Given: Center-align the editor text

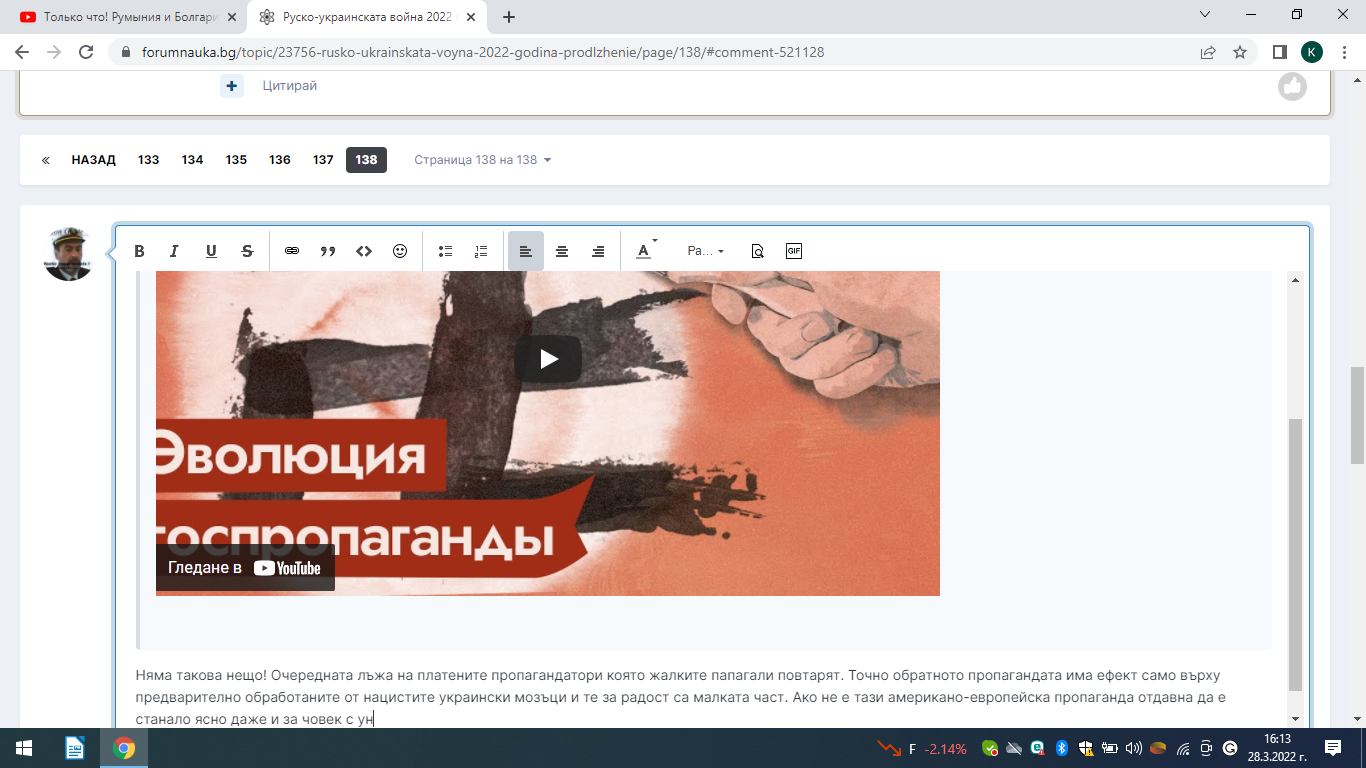Looking at the screenshot, I should coord(562,251).
